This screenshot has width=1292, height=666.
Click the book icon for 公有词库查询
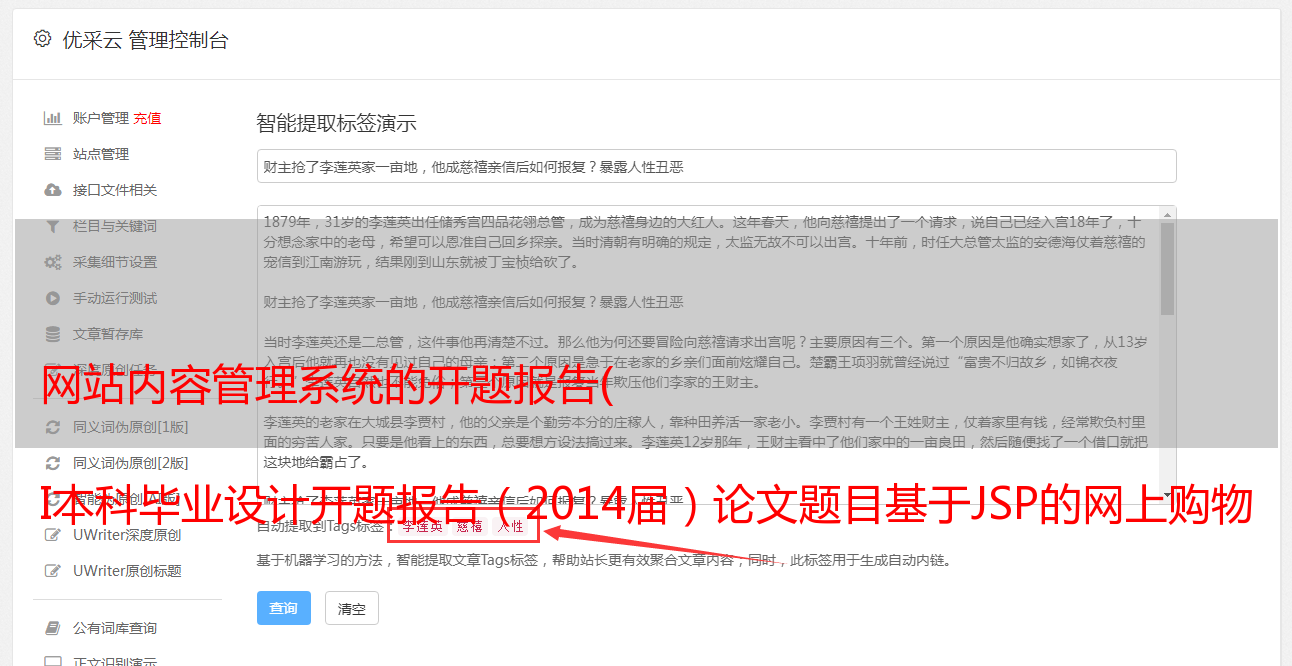point(53,628)
